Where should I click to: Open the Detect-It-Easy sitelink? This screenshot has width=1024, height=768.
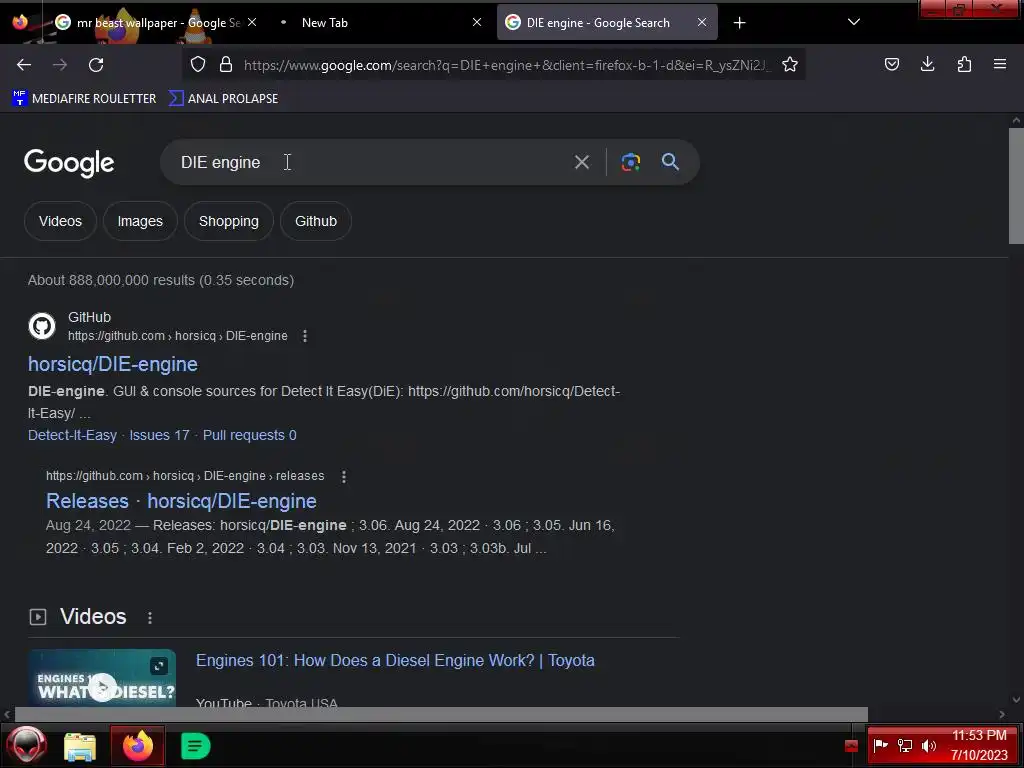[x=72, y=435]
